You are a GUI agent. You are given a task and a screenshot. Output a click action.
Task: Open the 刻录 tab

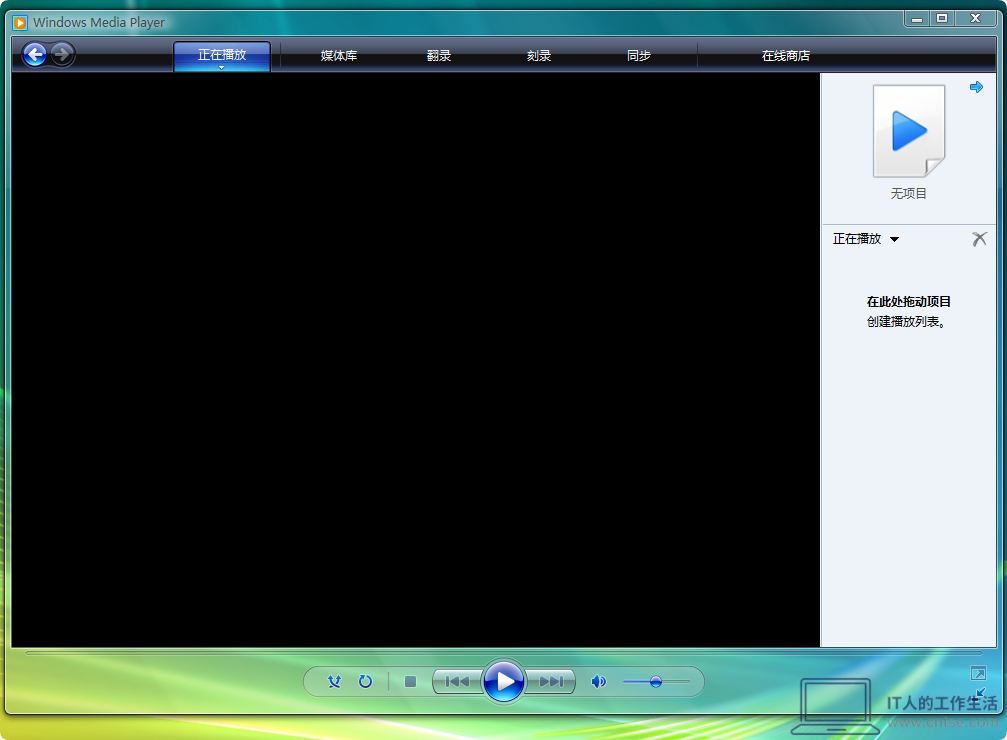pos(539,56)
